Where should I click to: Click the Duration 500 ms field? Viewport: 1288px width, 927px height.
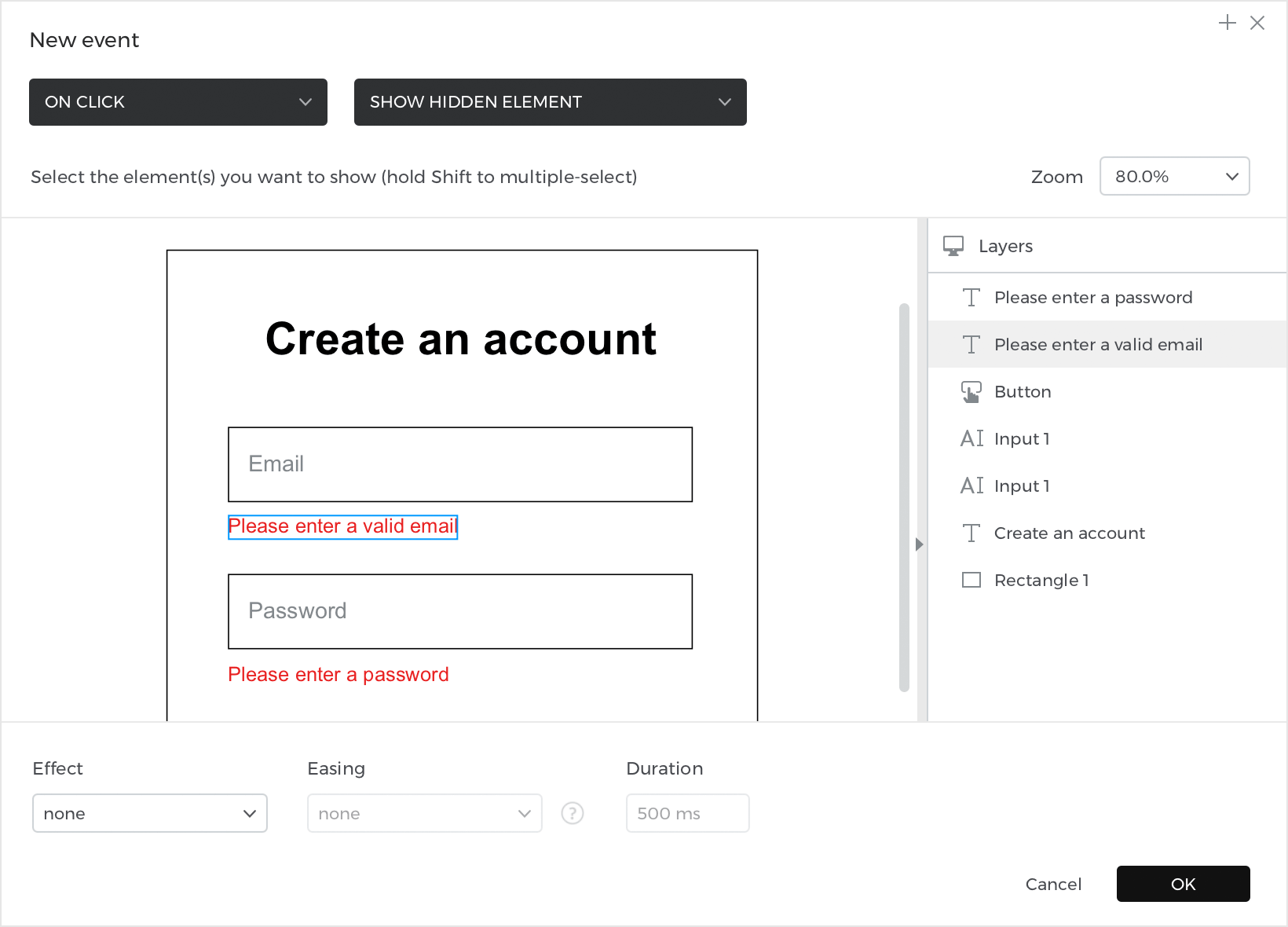(x=688, y=813)
